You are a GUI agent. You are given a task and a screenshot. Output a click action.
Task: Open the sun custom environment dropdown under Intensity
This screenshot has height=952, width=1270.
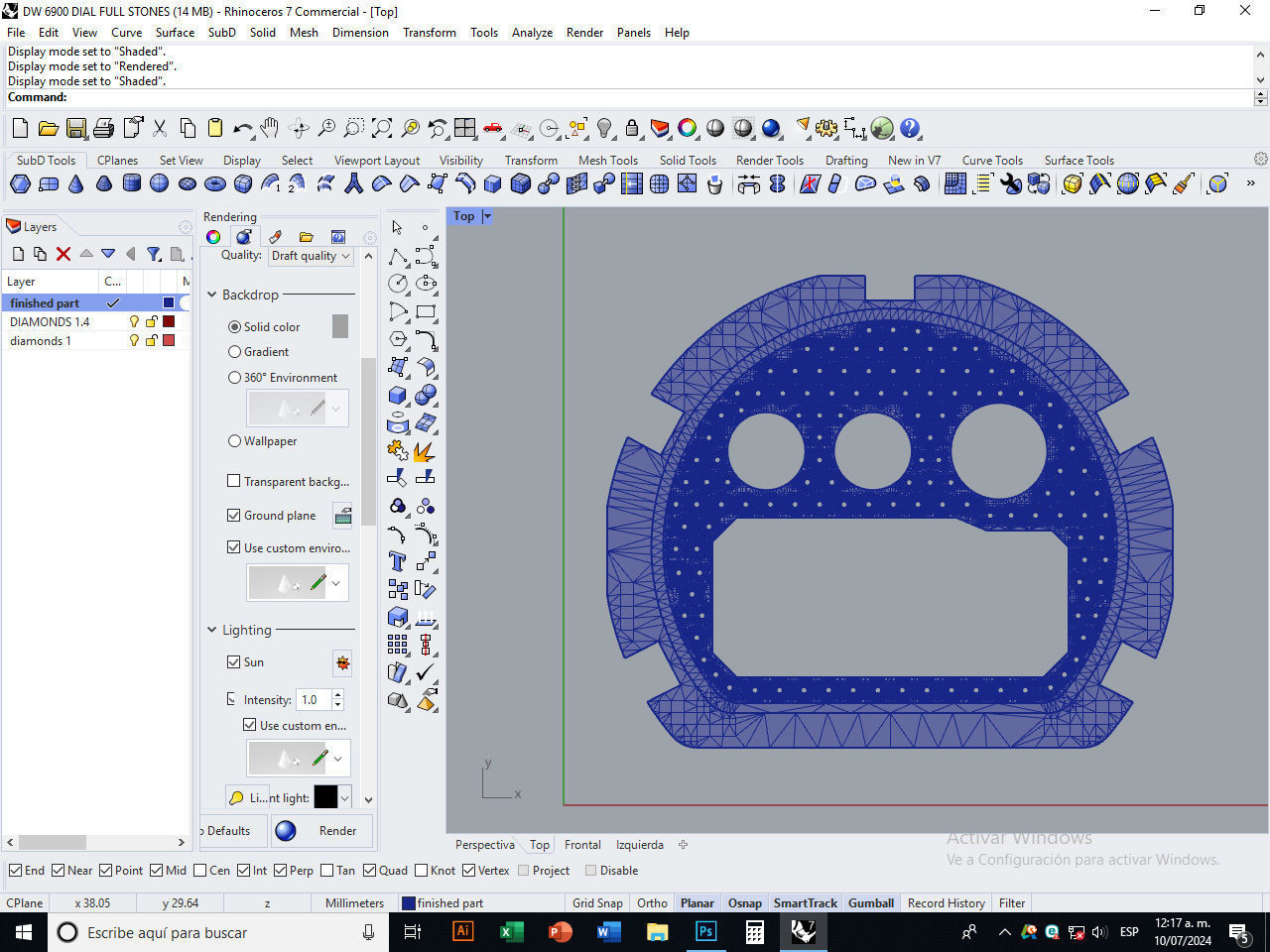337,759
